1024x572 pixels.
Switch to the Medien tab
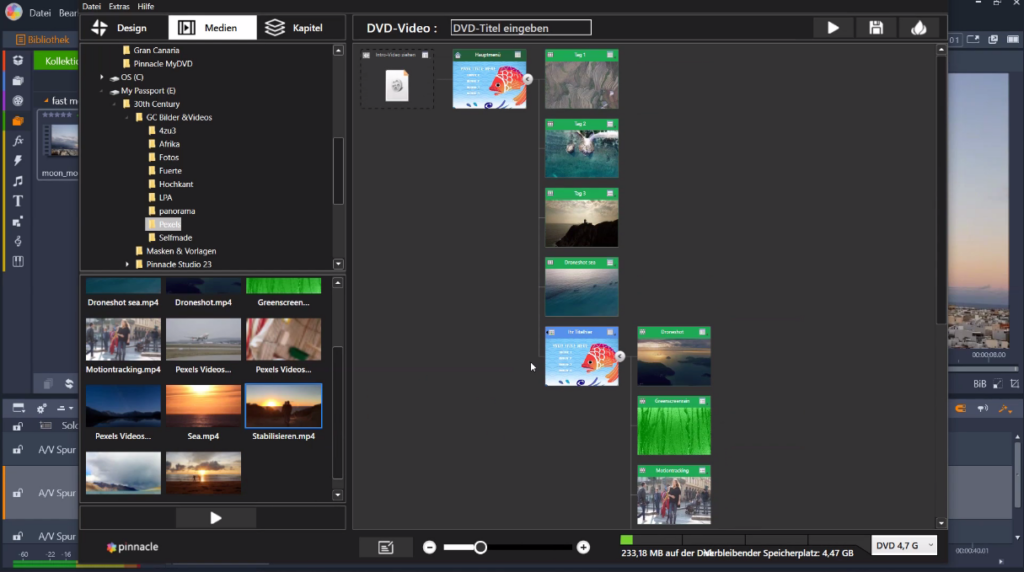212,28
